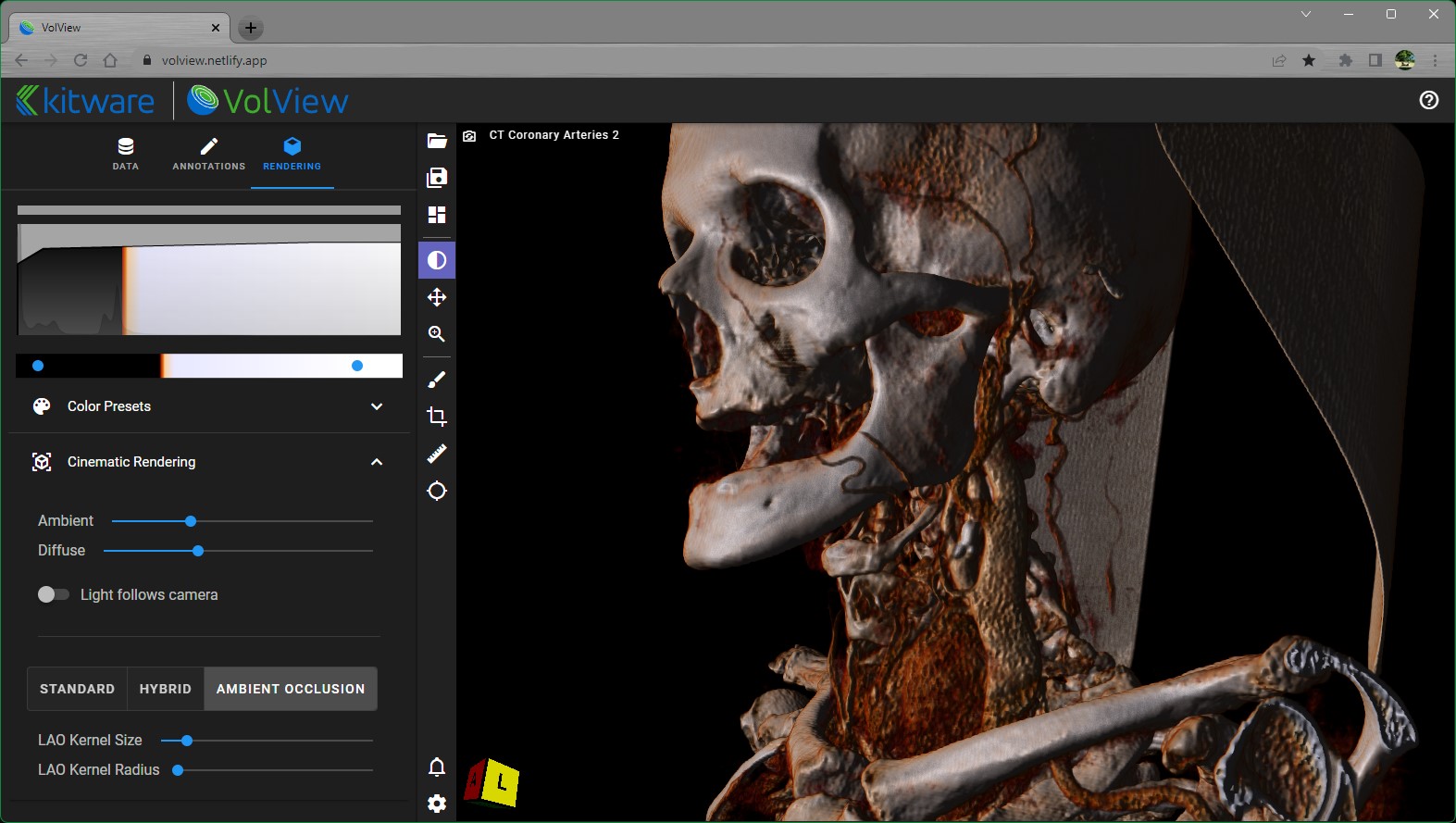This screenshot has height=823, width=1456.
Task: Open browser extensions puzzle icon
Action: tap(1346, 60)
